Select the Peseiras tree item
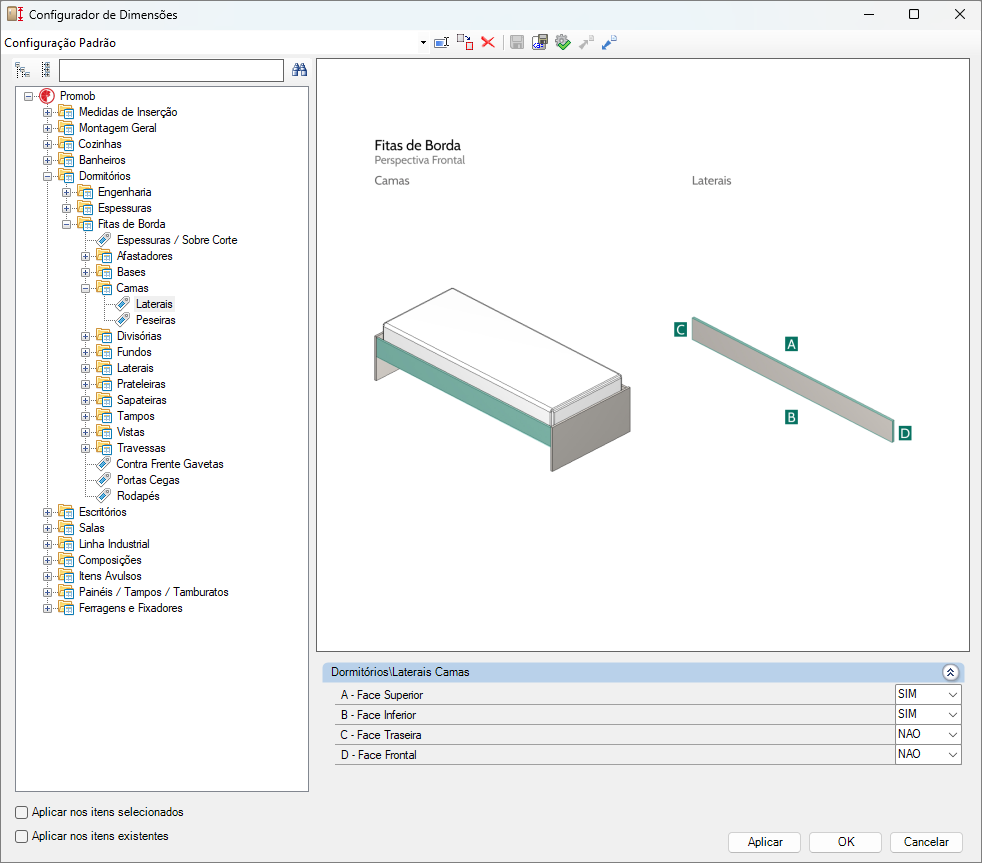982x863 pixels. (155, 320)
